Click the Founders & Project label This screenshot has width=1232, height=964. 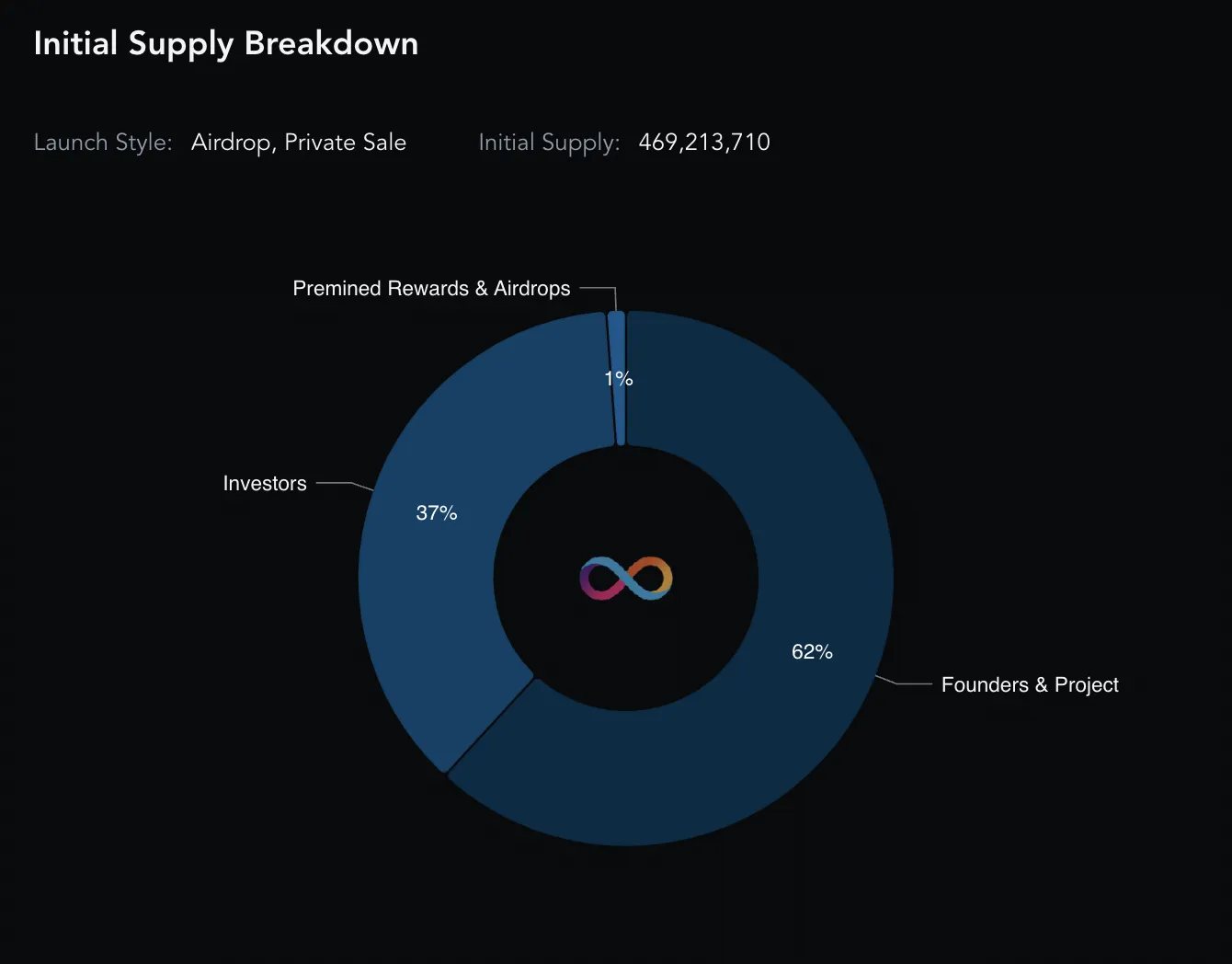point(1030,684)
